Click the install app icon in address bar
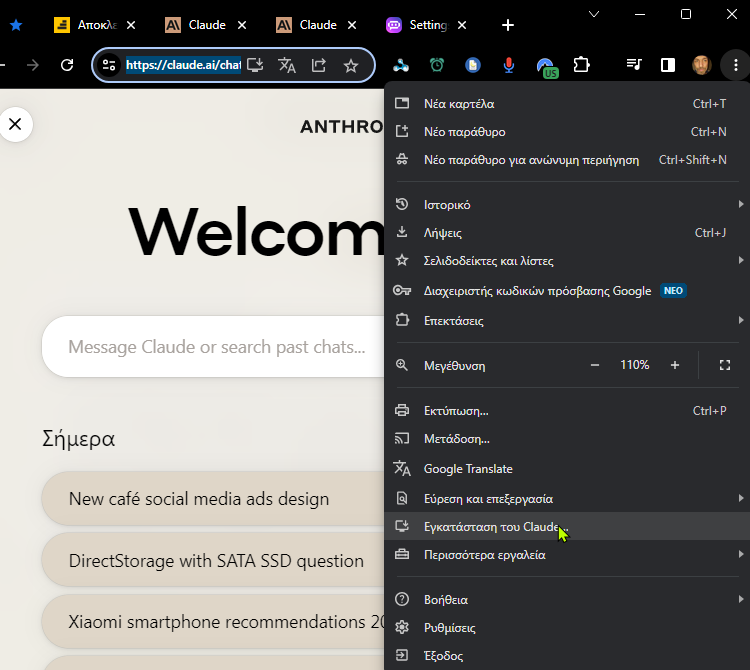The height and width of the screenshot is (670, 750). [255, 65]
